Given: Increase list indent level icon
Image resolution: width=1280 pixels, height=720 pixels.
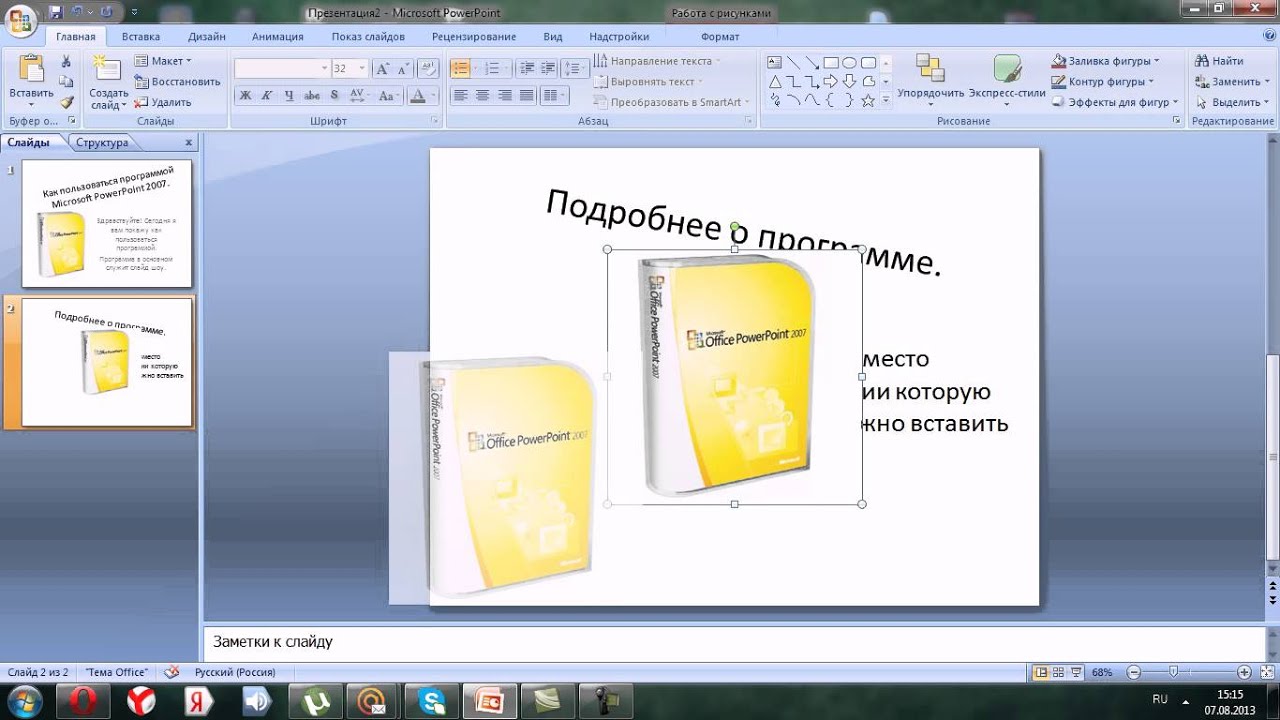Looking at the screenshot, I should 547,68.
